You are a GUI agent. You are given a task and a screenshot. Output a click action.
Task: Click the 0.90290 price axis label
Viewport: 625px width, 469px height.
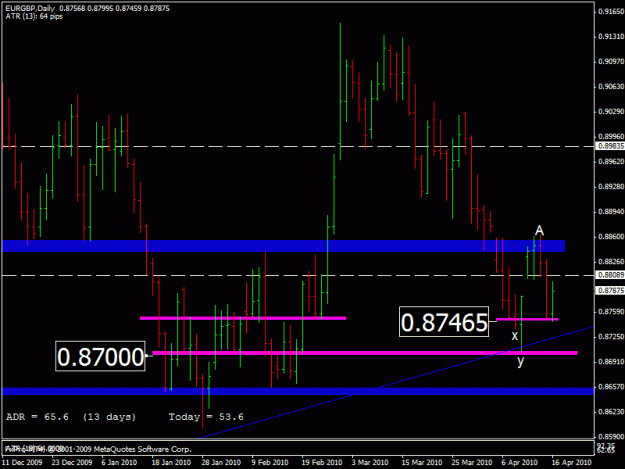pyautogui.click(x=611, y=112)
